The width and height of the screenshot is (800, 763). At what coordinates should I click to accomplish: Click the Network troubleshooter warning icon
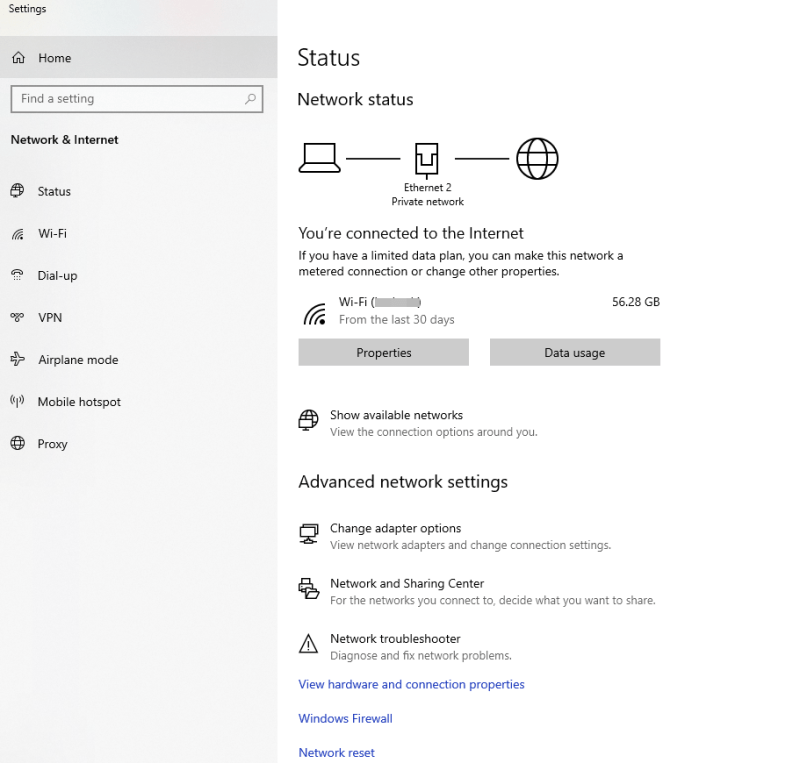pyautogui.click(x=308, y=644)
